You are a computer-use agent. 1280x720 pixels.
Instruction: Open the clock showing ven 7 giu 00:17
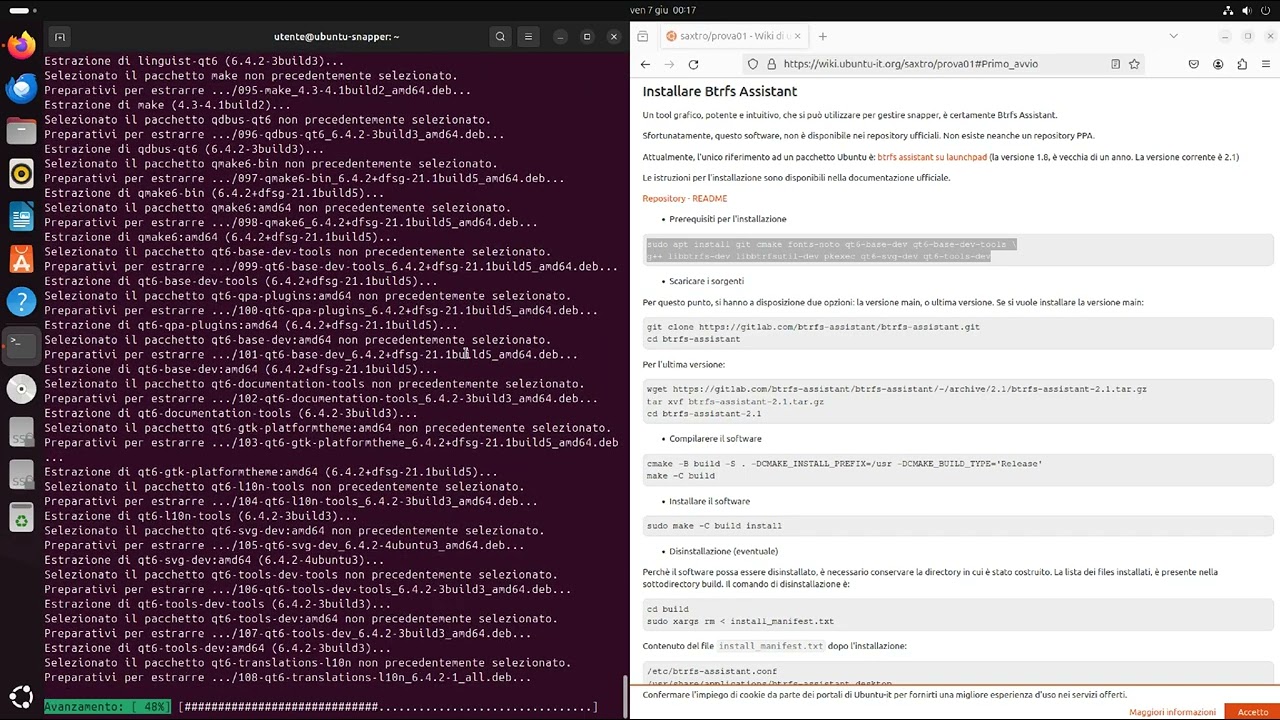pyautogui.click(x=663, y=10)
